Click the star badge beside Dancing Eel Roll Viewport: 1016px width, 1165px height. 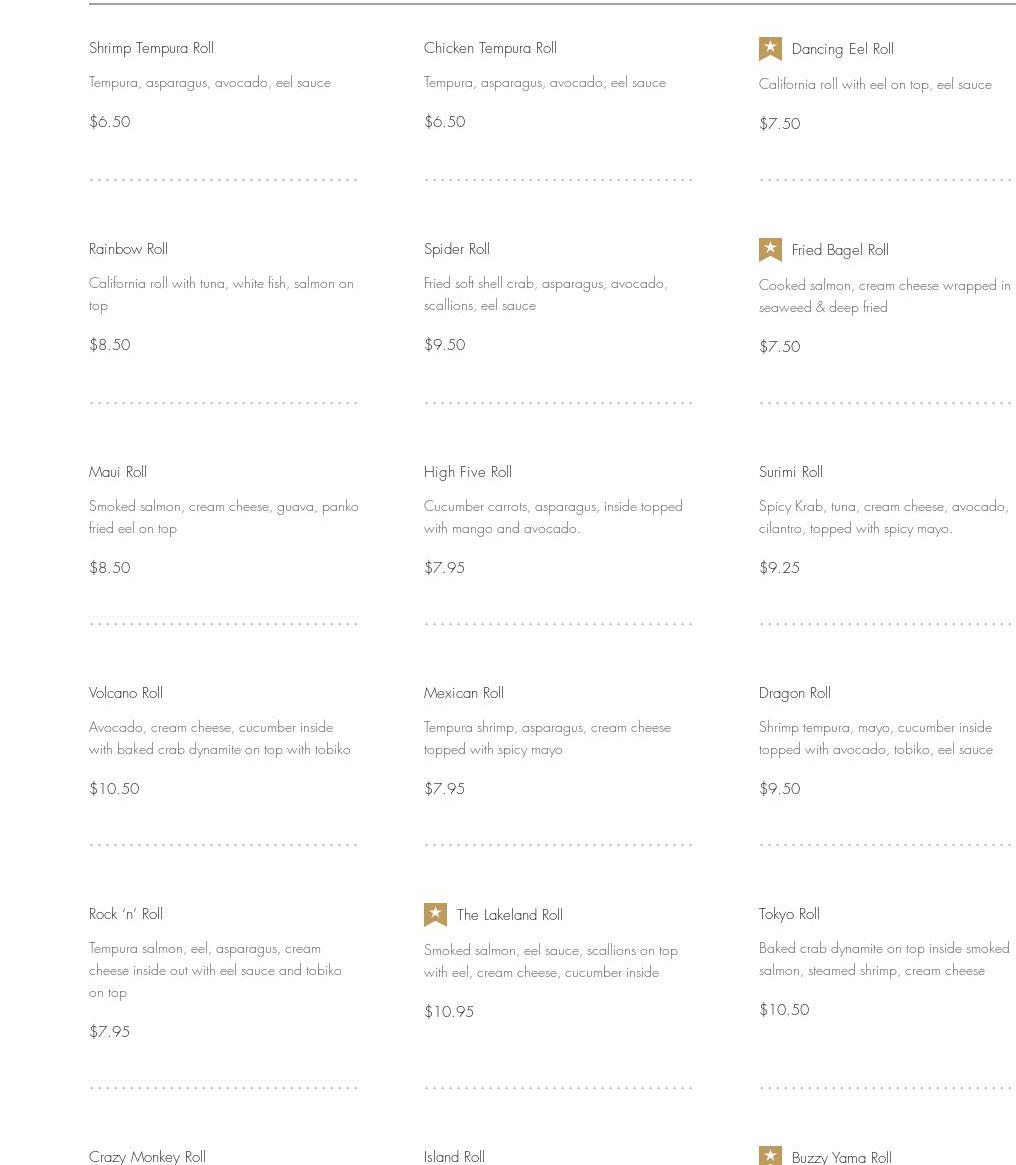point(770,49)
